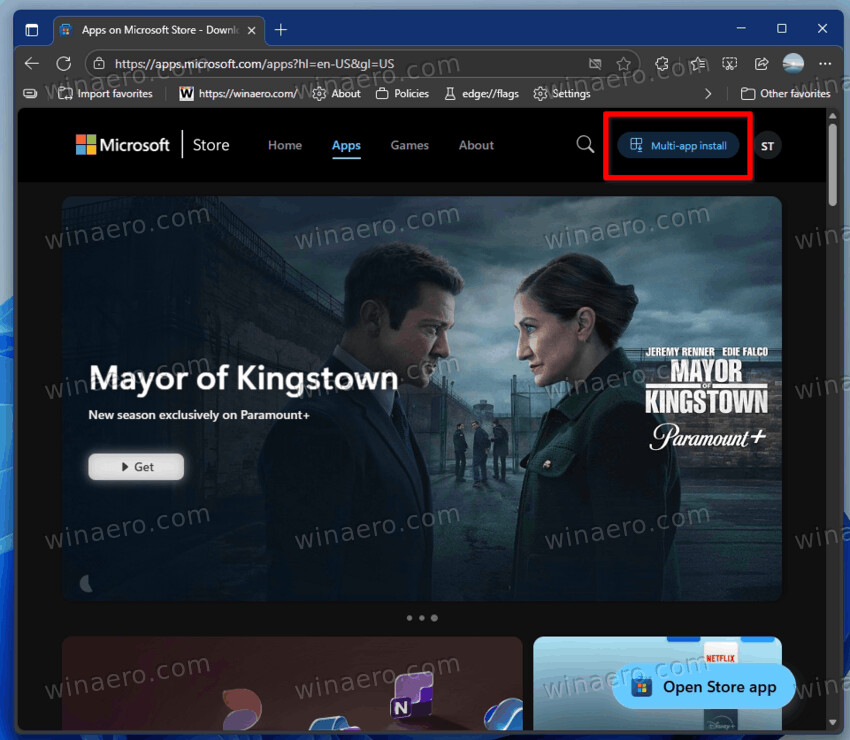Refresh the current page
850x740 pixels.
[63, 62]
